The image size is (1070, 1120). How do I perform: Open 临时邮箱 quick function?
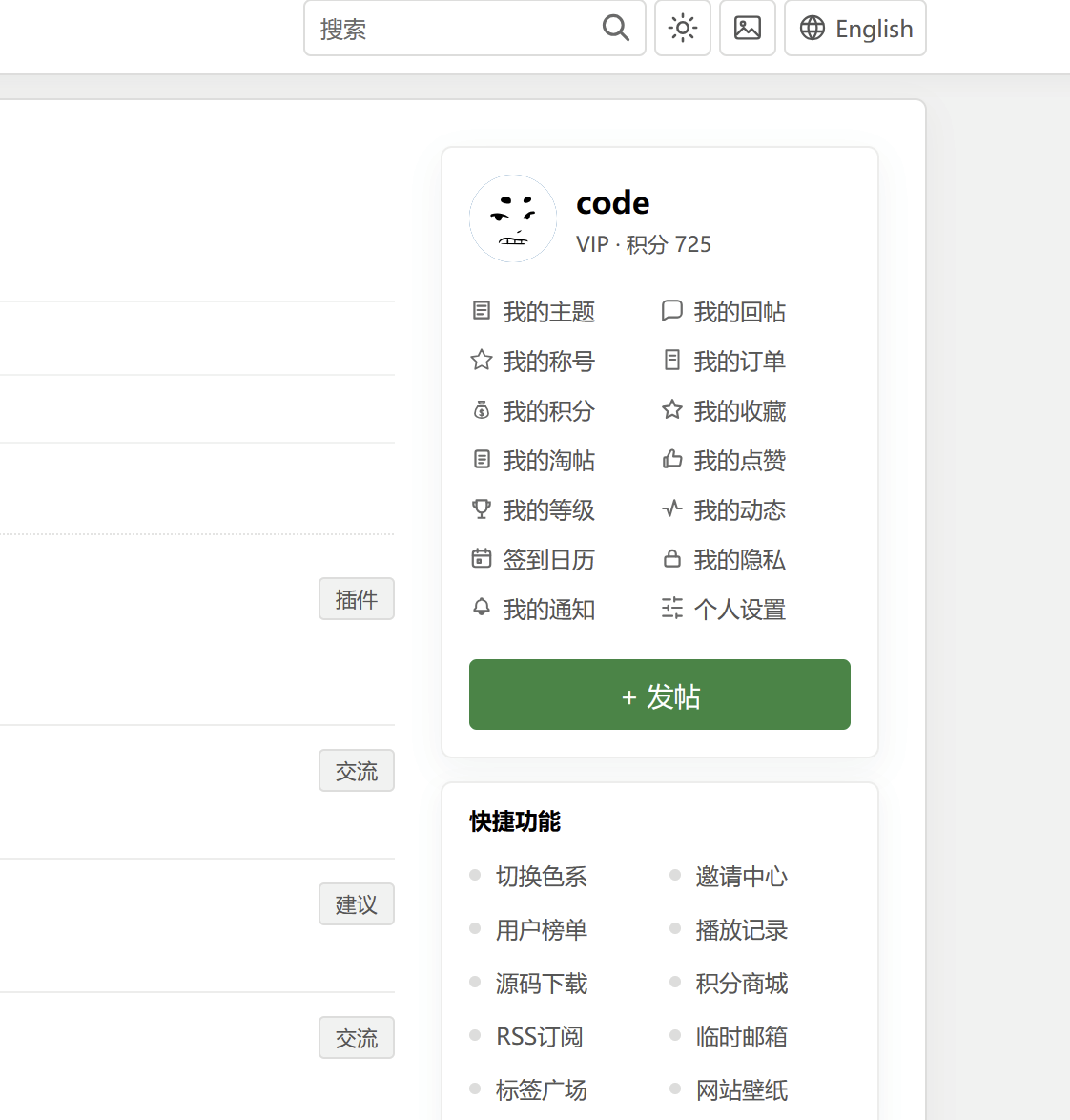pyautogui.click(x=742, y=1036)
